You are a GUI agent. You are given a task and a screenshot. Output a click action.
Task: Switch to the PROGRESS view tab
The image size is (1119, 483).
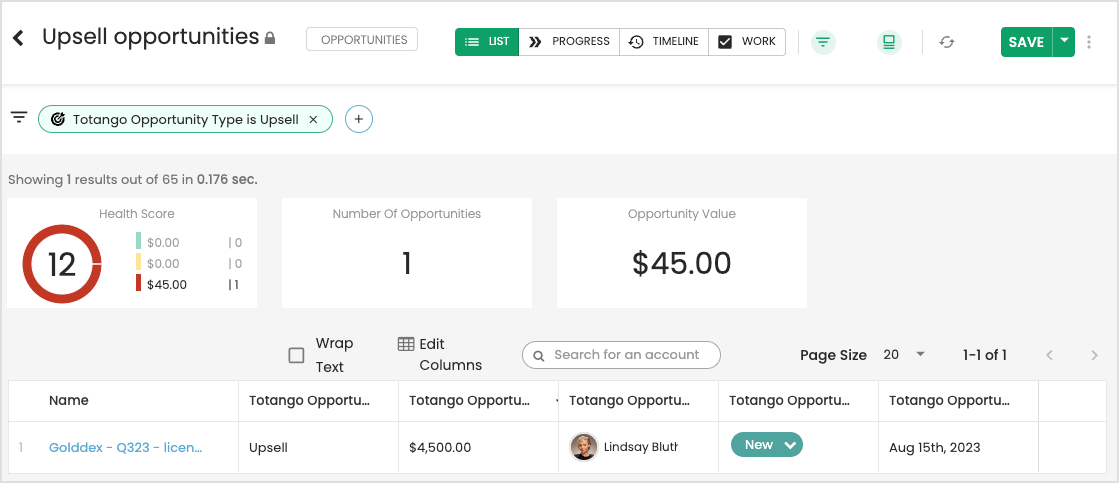pos(569,41)
